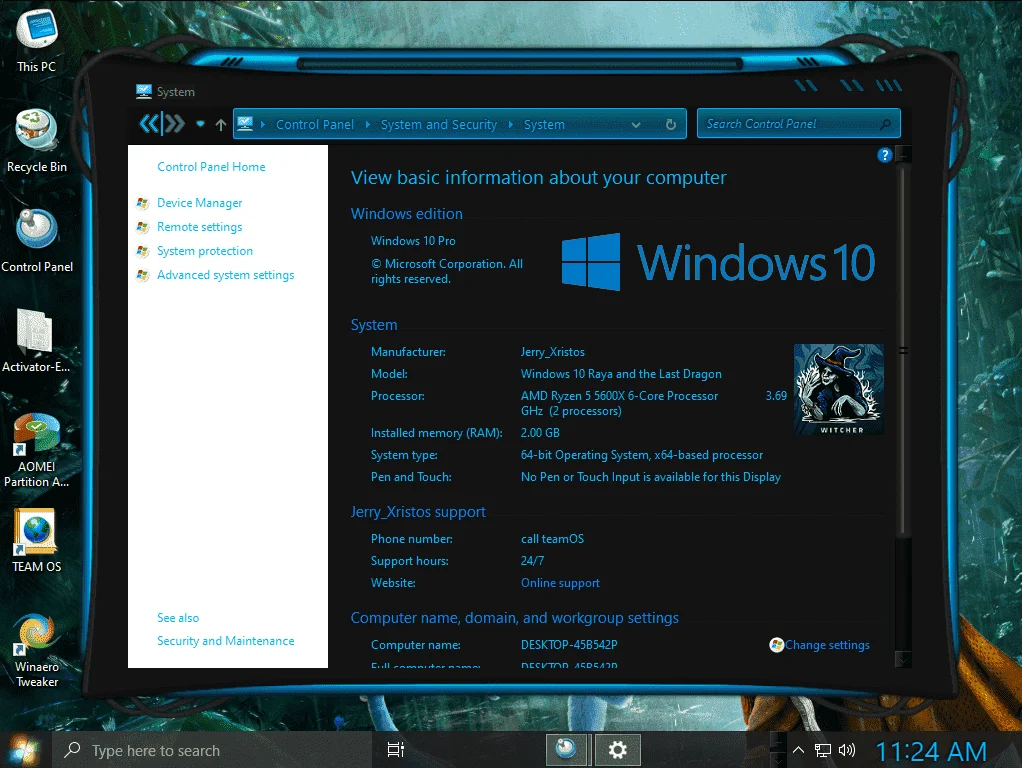This screenshot has width=1022, height=768.
Task: Click the System protection shield icon
Action: coord(142,251)
